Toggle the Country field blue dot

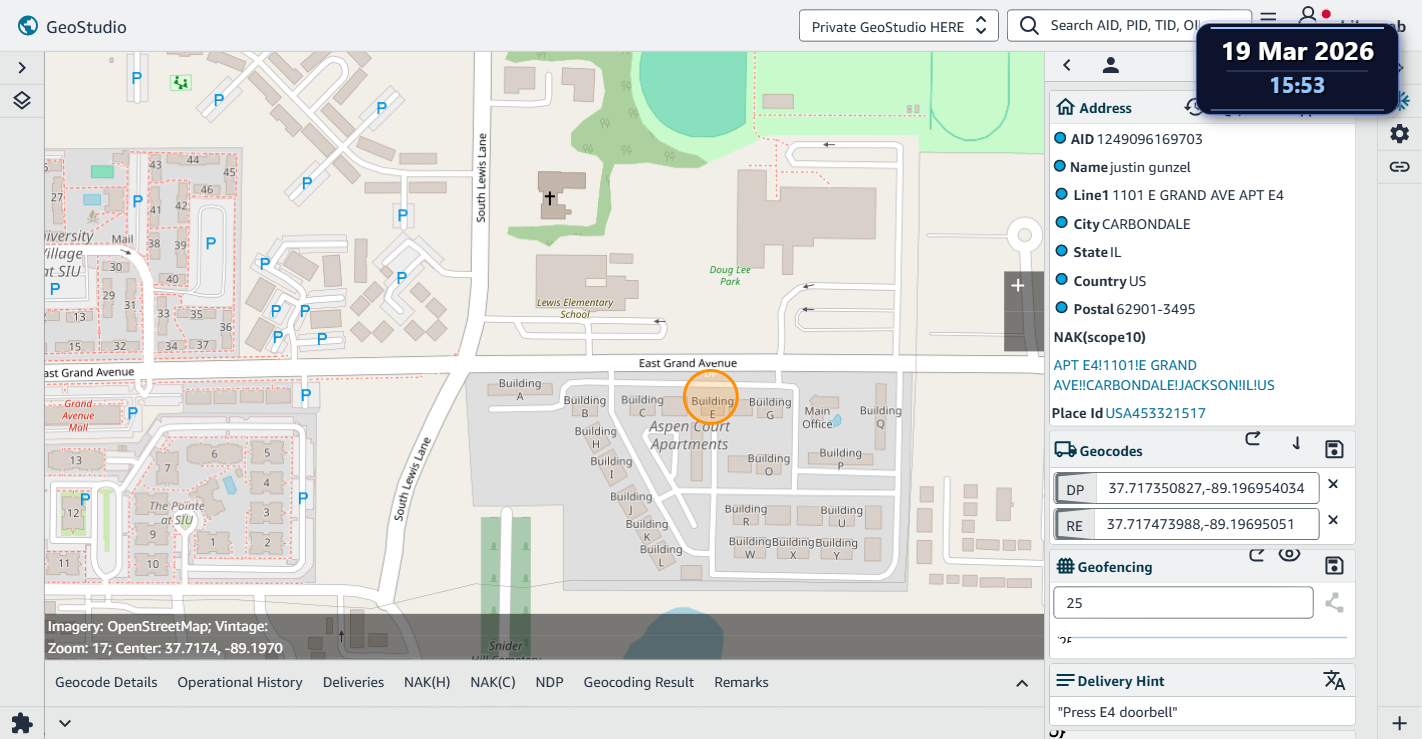pos(1060,280)
